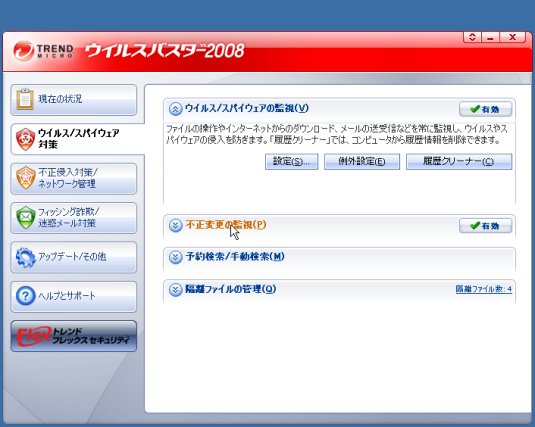Expand the 不正変更の監視 chevron
Viewport: 535px width, 427px height.
coord(176,225)
